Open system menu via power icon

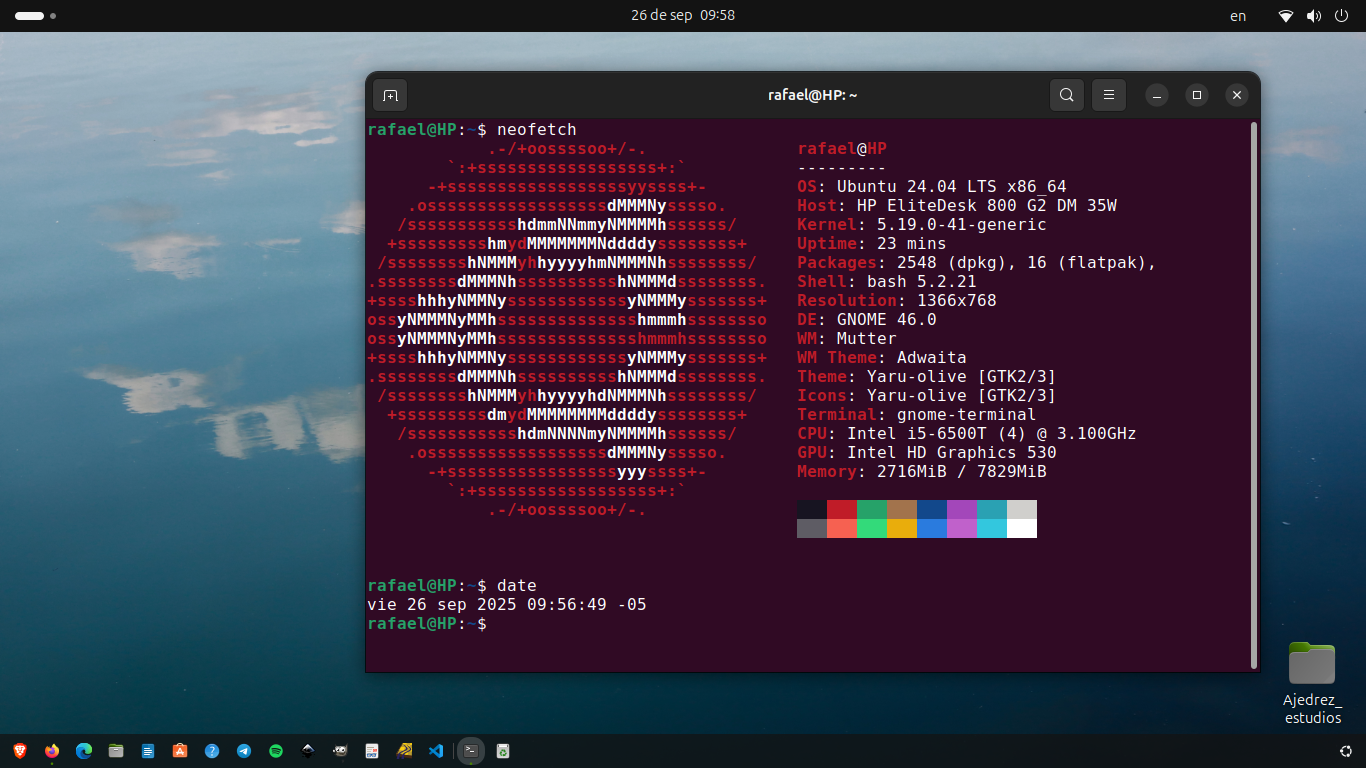[1341, 16]
